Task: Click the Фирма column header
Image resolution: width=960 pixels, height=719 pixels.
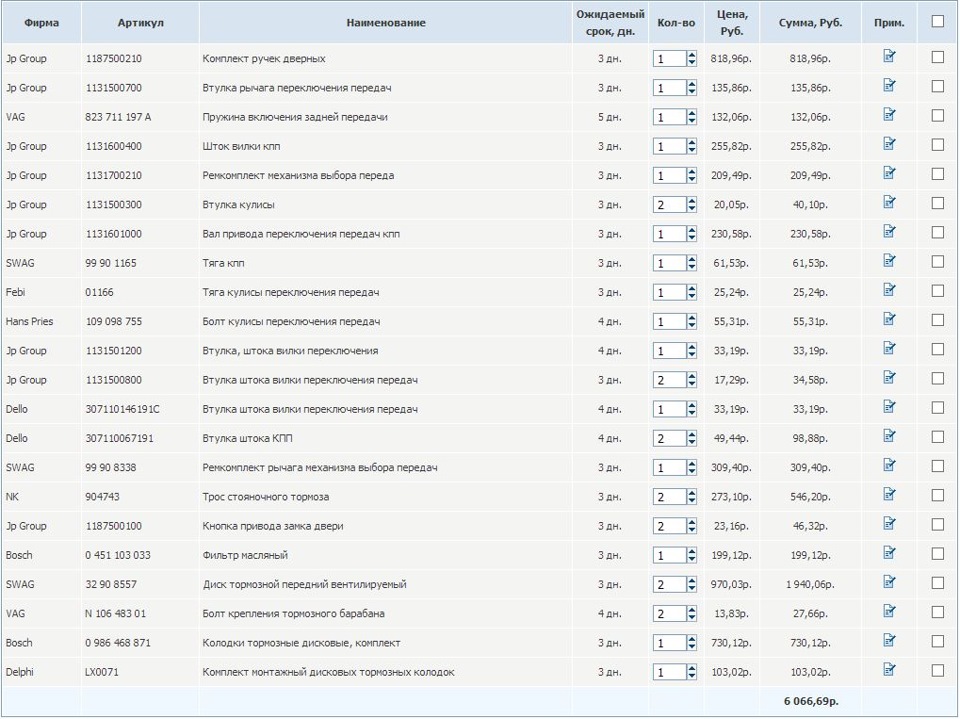Action: (41, 23)
